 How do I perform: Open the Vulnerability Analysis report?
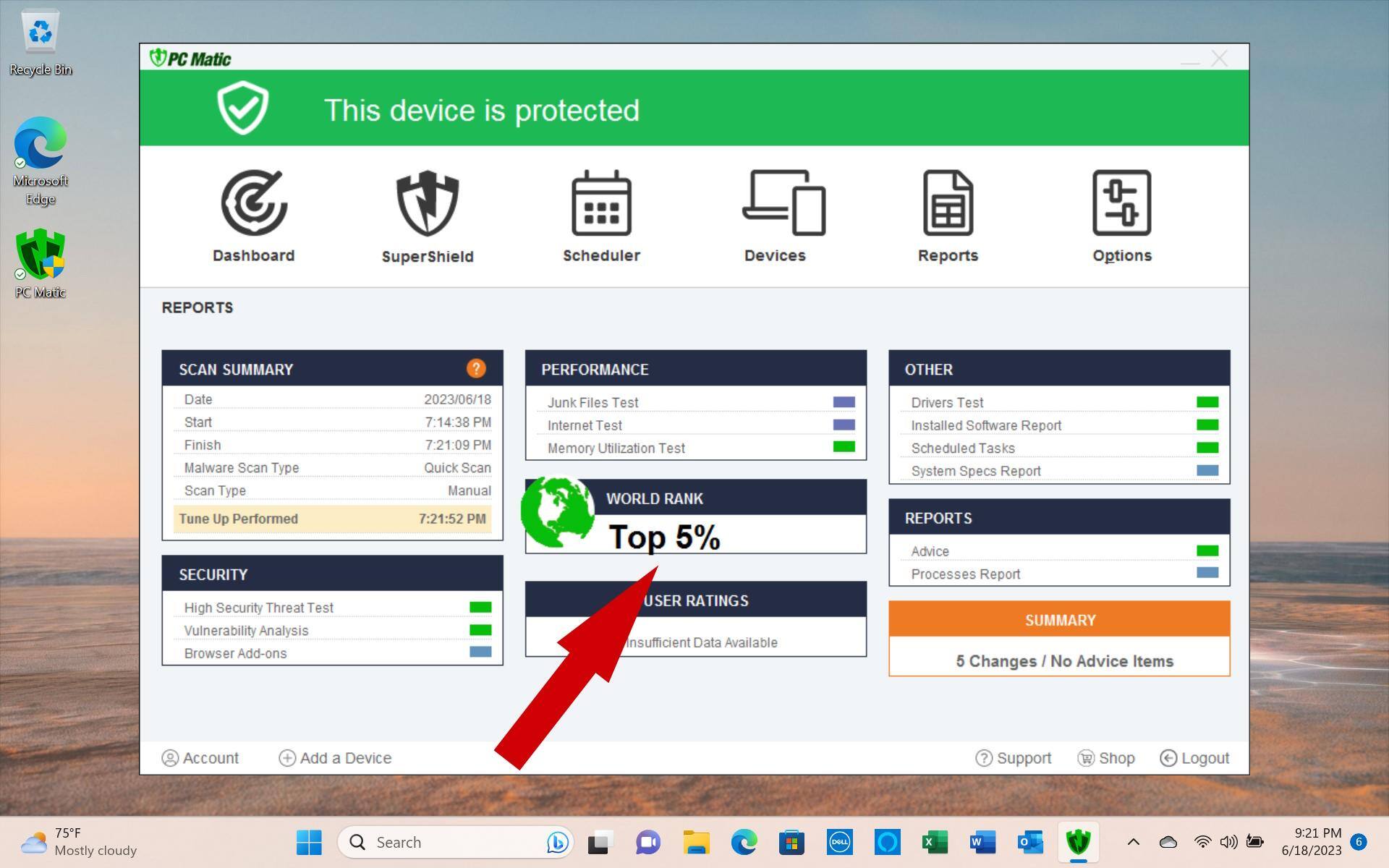246,631
